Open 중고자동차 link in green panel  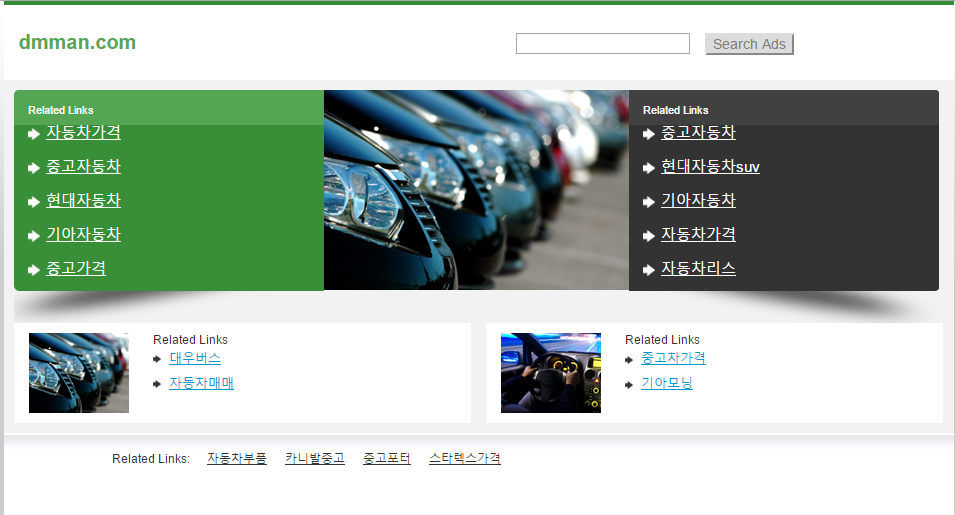point(83,166)
